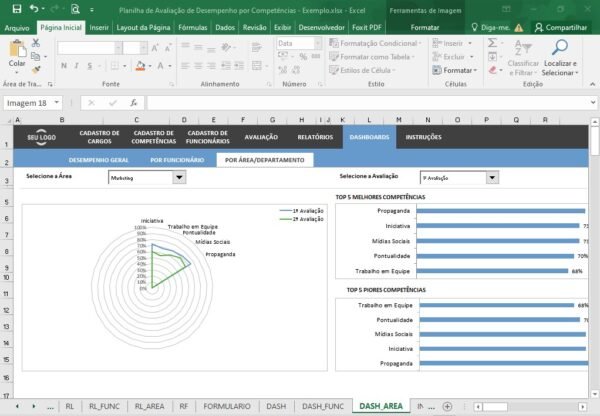Click the formula bar input
This screenshot has height=416, width=600.
[x=368, y=103]
